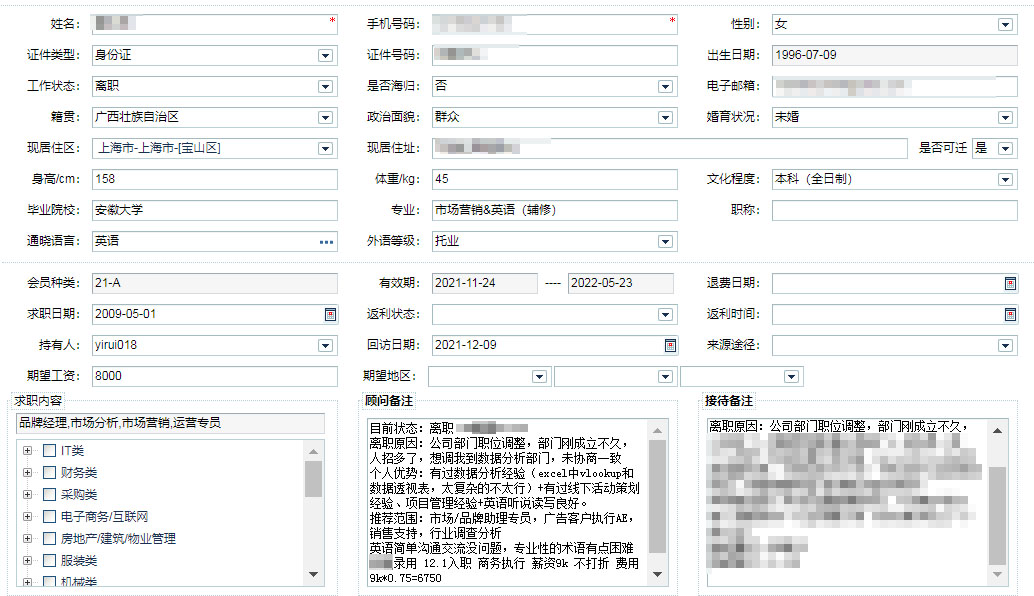Open the third 期望地区 dropdown
The height and width of the screenshot is (596, 1034).
coord(791,376)
